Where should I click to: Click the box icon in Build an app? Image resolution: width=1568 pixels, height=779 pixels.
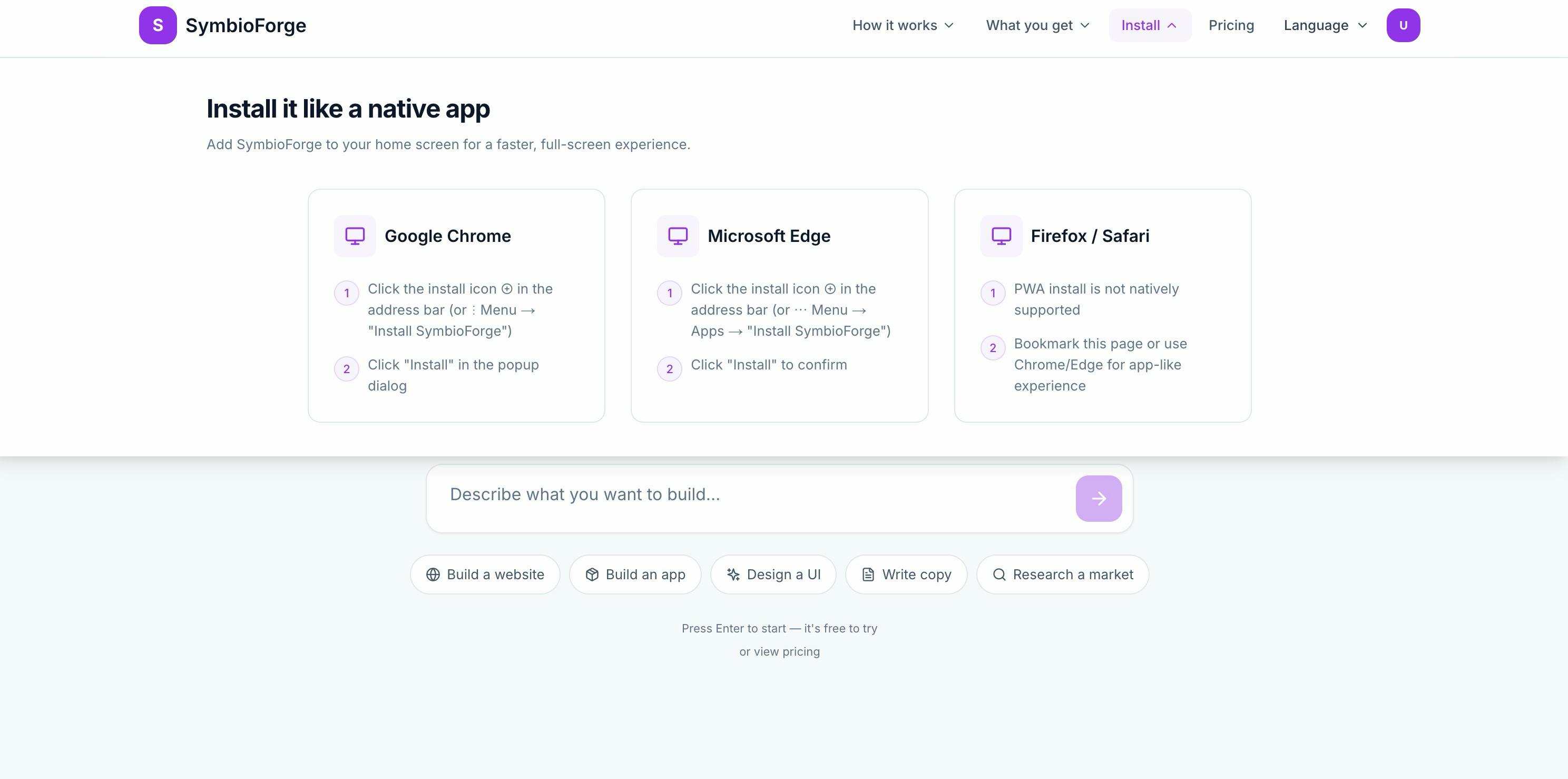click(592, 574)
